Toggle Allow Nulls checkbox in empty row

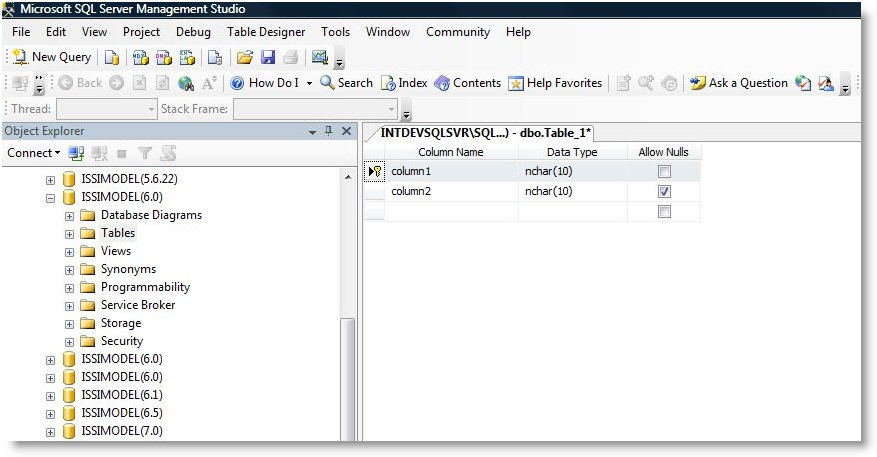[664, 211]
